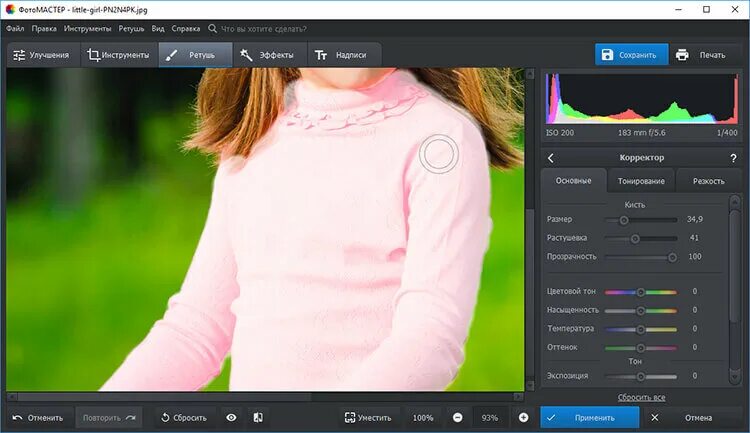Click the zoom in plus icon
The width and height of the screenshot is (750, 433).
tap(524, 418)
